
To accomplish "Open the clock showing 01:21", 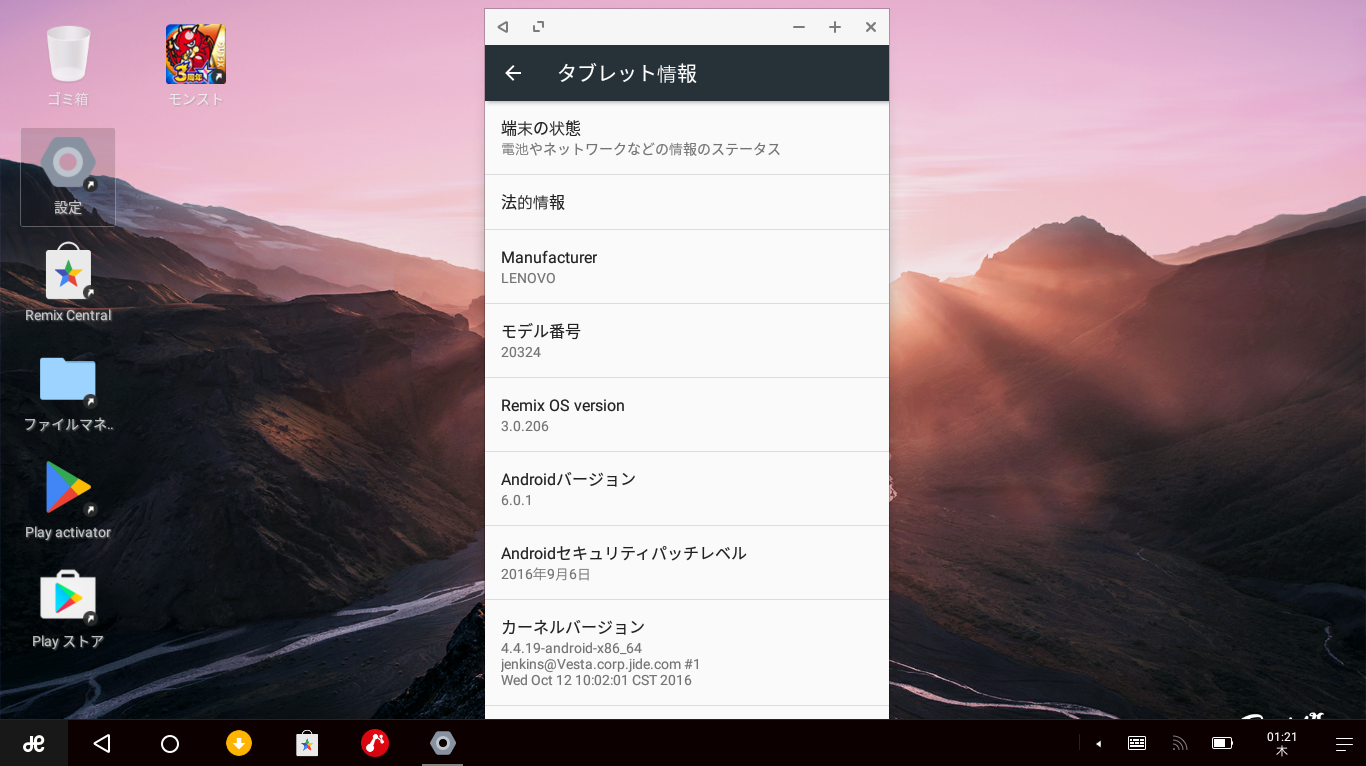I will click(1282, 743).
